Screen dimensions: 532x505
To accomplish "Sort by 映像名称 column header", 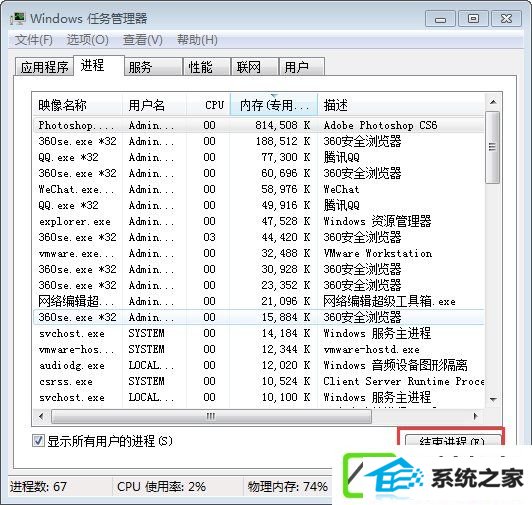I will pos(77,105).
